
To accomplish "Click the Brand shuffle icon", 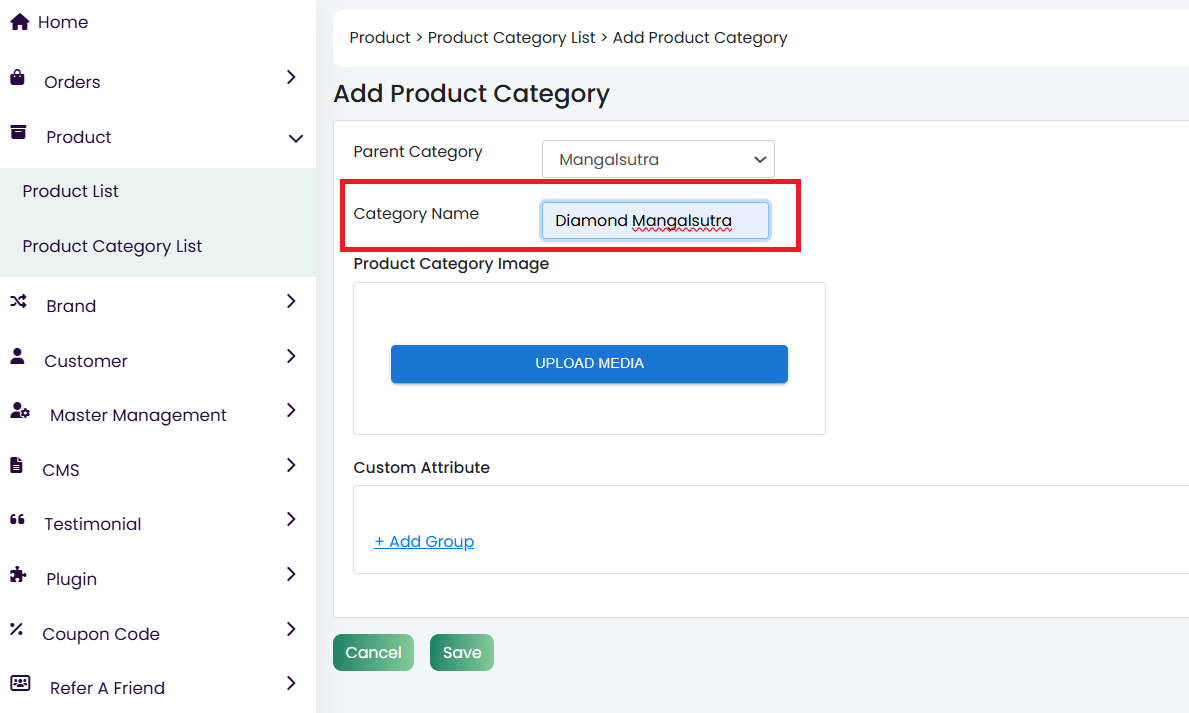I will (18, 301).
